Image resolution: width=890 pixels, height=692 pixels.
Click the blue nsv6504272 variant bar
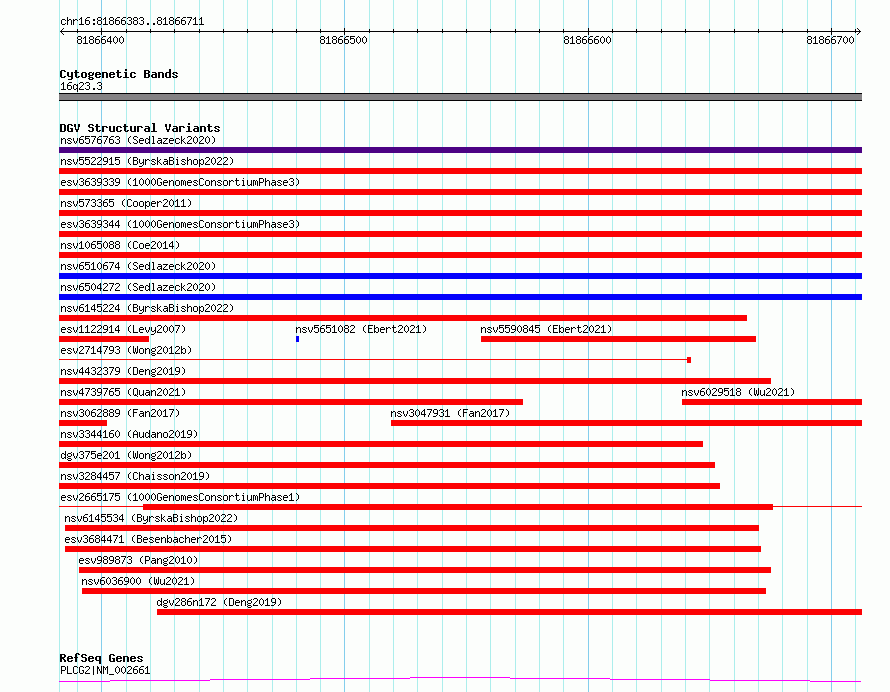tap(460, 297)
